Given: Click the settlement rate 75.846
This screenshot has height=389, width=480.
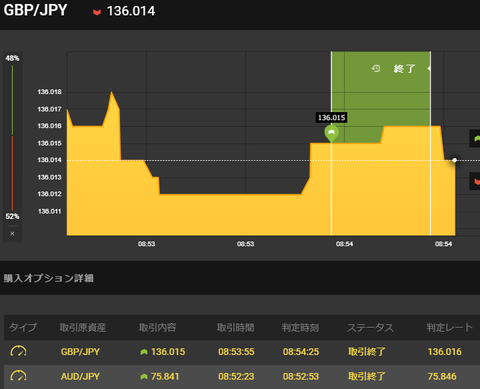Looking at the screenshot, I should tap(442, 377).
